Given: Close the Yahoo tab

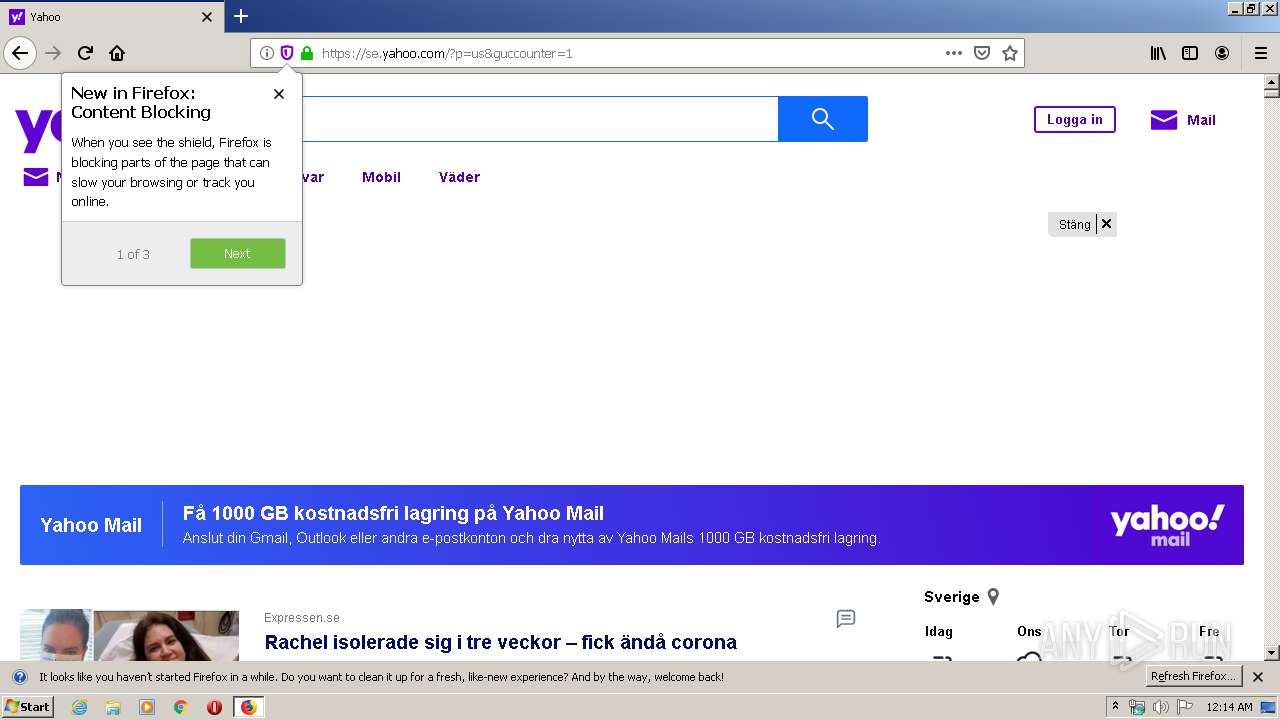Looking at the screenshot, I should pos(207,17).
